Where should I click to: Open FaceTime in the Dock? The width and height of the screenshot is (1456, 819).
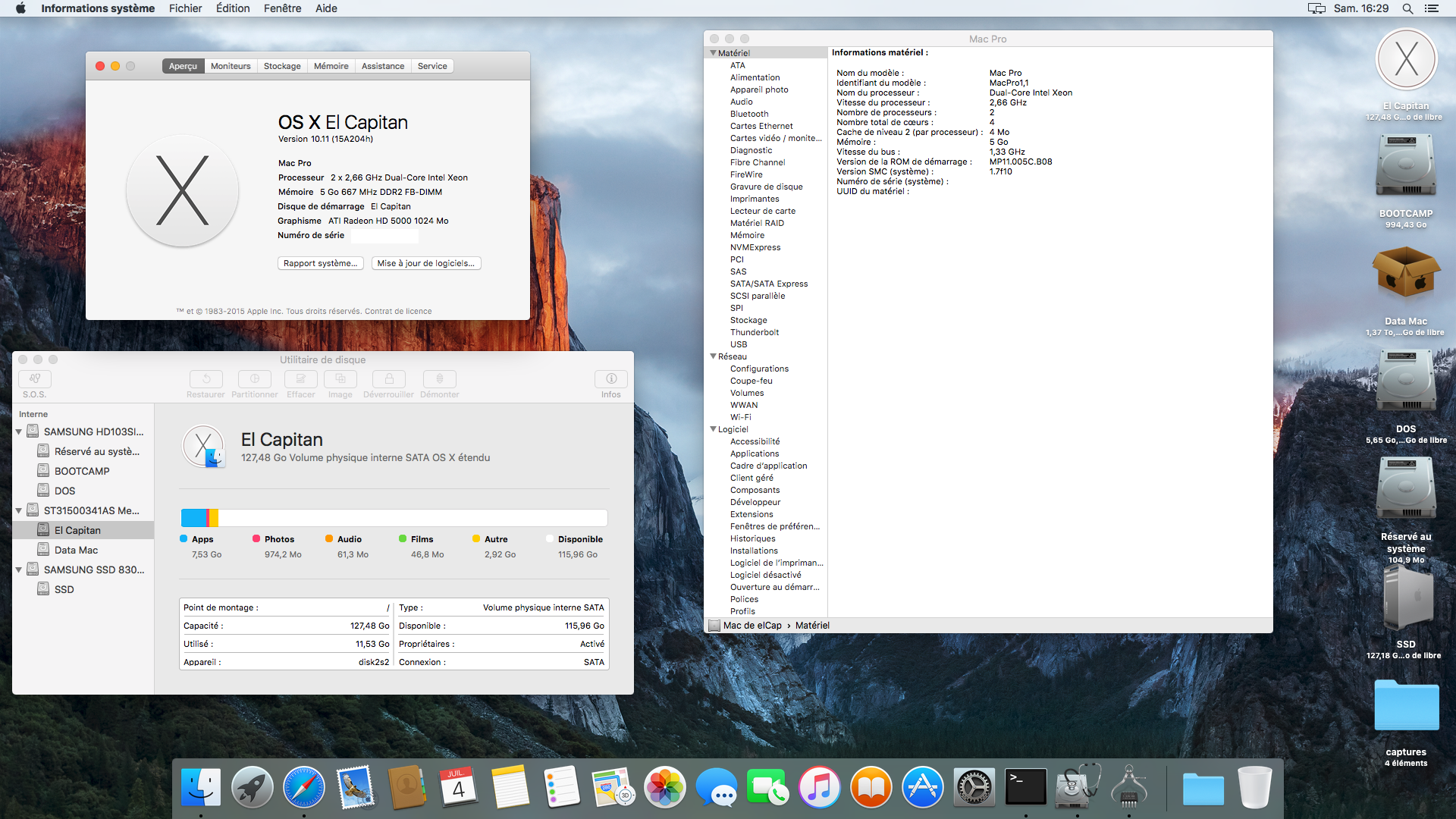click(768, 787)
